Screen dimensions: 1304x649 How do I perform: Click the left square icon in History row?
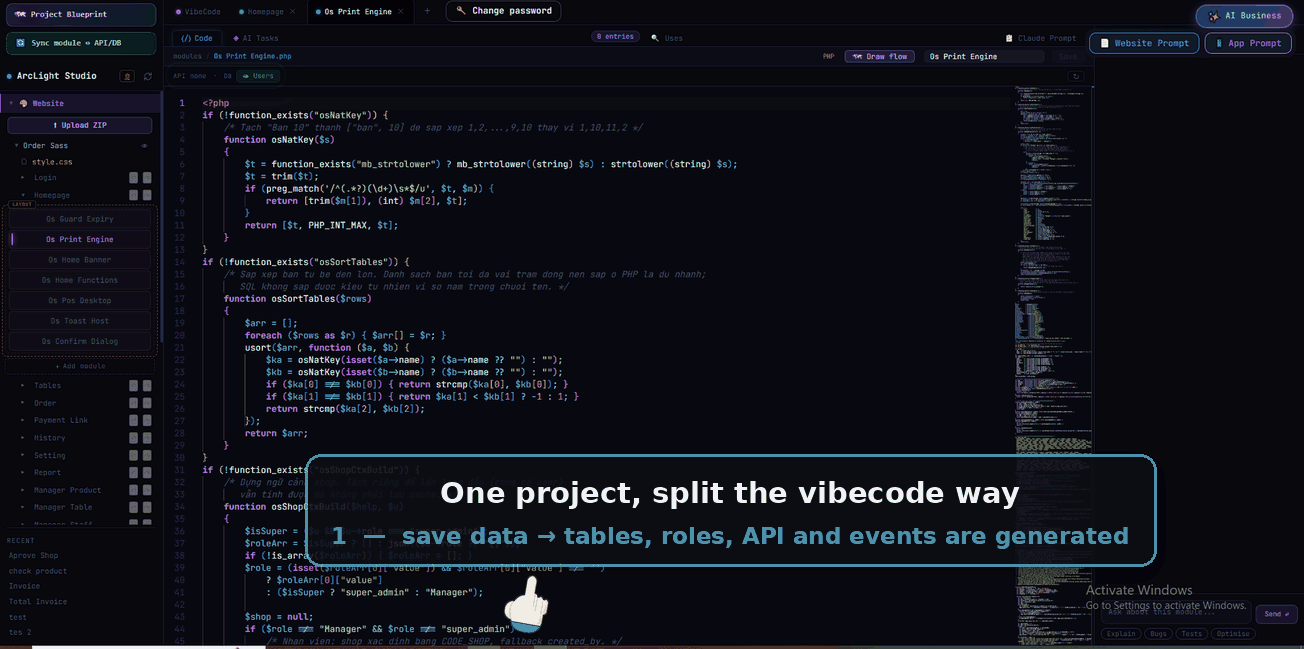click(133, 438)
